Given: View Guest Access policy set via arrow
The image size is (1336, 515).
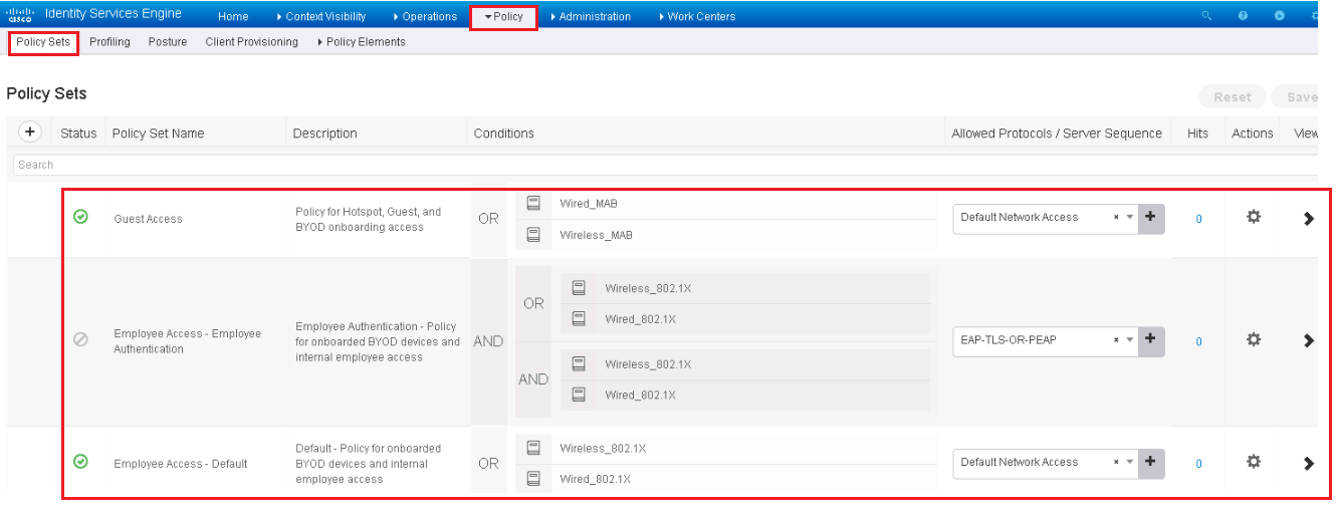Looking at the screenshot, I should coord(1308,218).
